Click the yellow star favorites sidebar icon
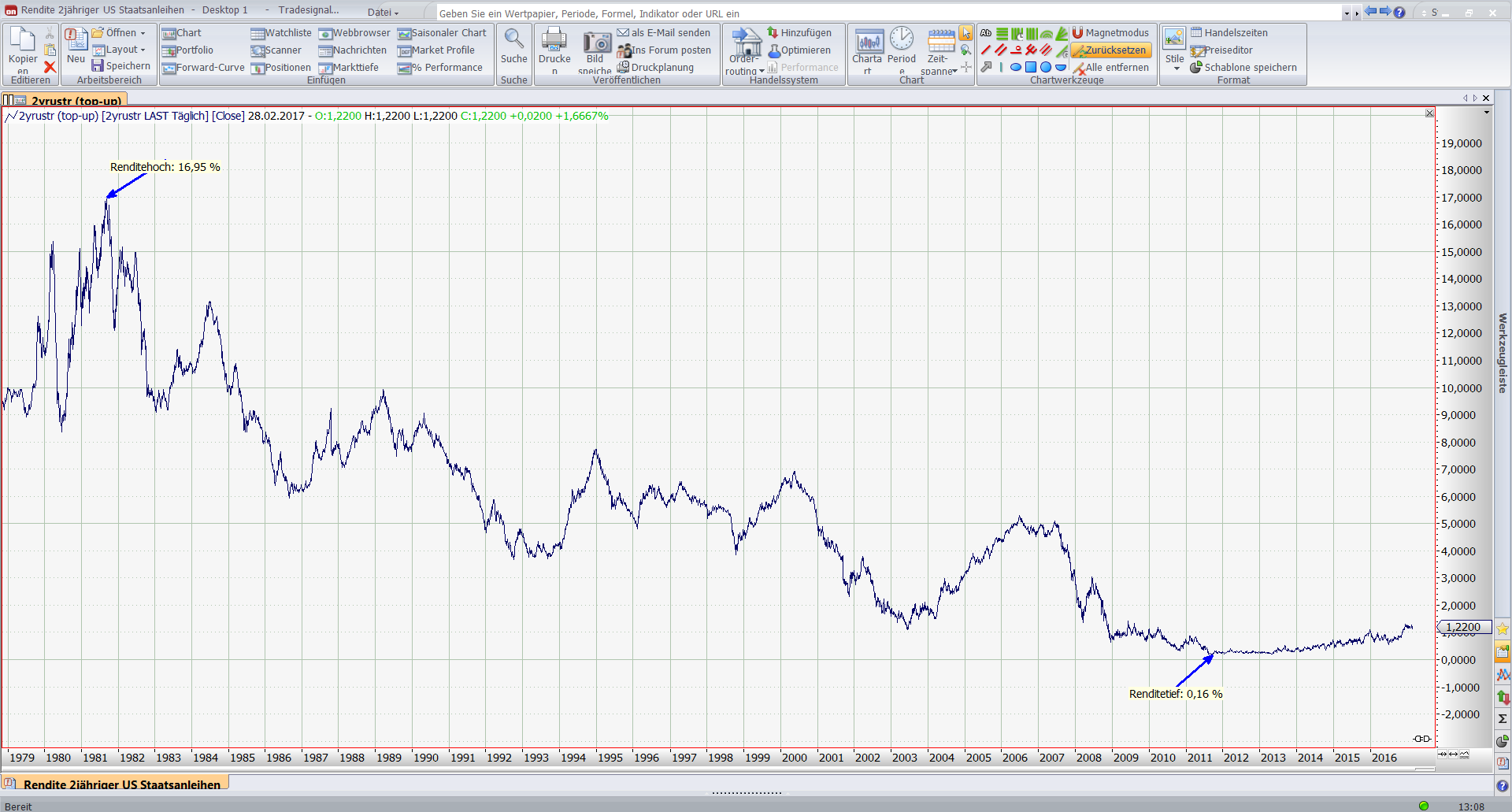The image size is (1512, 812). [x=1503, y=628]
